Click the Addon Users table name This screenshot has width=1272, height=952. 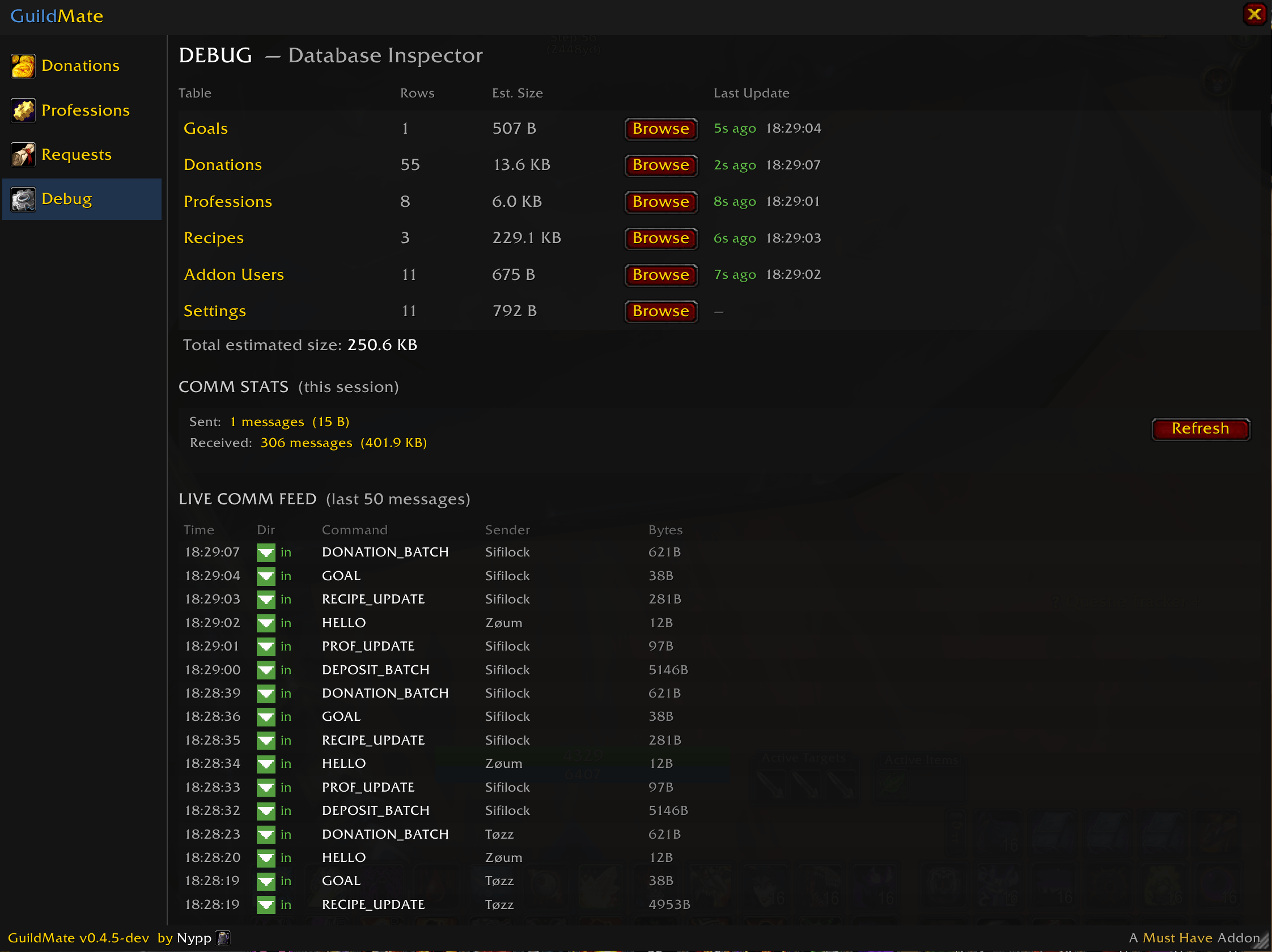(x=234, y=275)
